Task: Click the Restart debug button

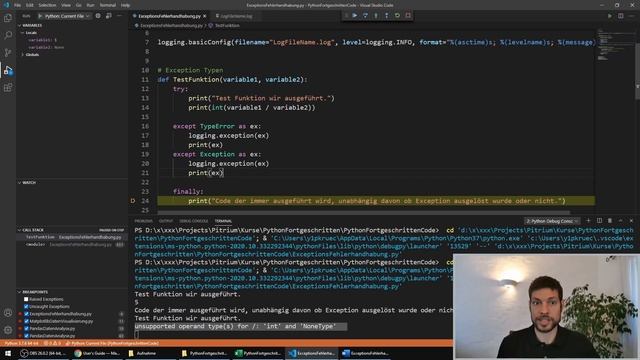Action: coord(397,16)
